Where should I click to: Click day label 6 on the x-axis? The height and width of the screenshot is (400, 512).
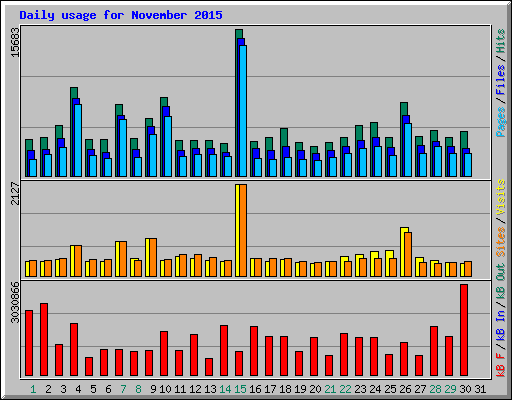tap(108, 389)
